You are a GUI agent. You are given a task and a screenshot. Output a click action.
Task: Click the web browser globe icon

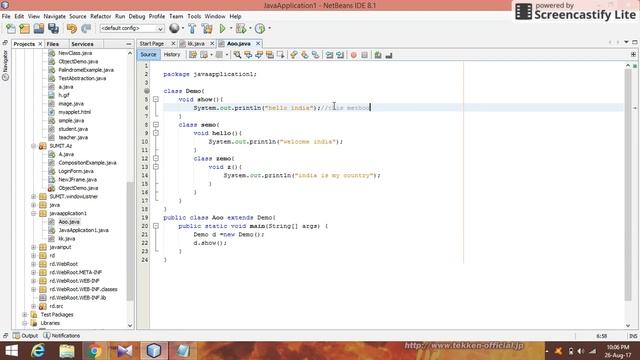[x=174, y=28]
